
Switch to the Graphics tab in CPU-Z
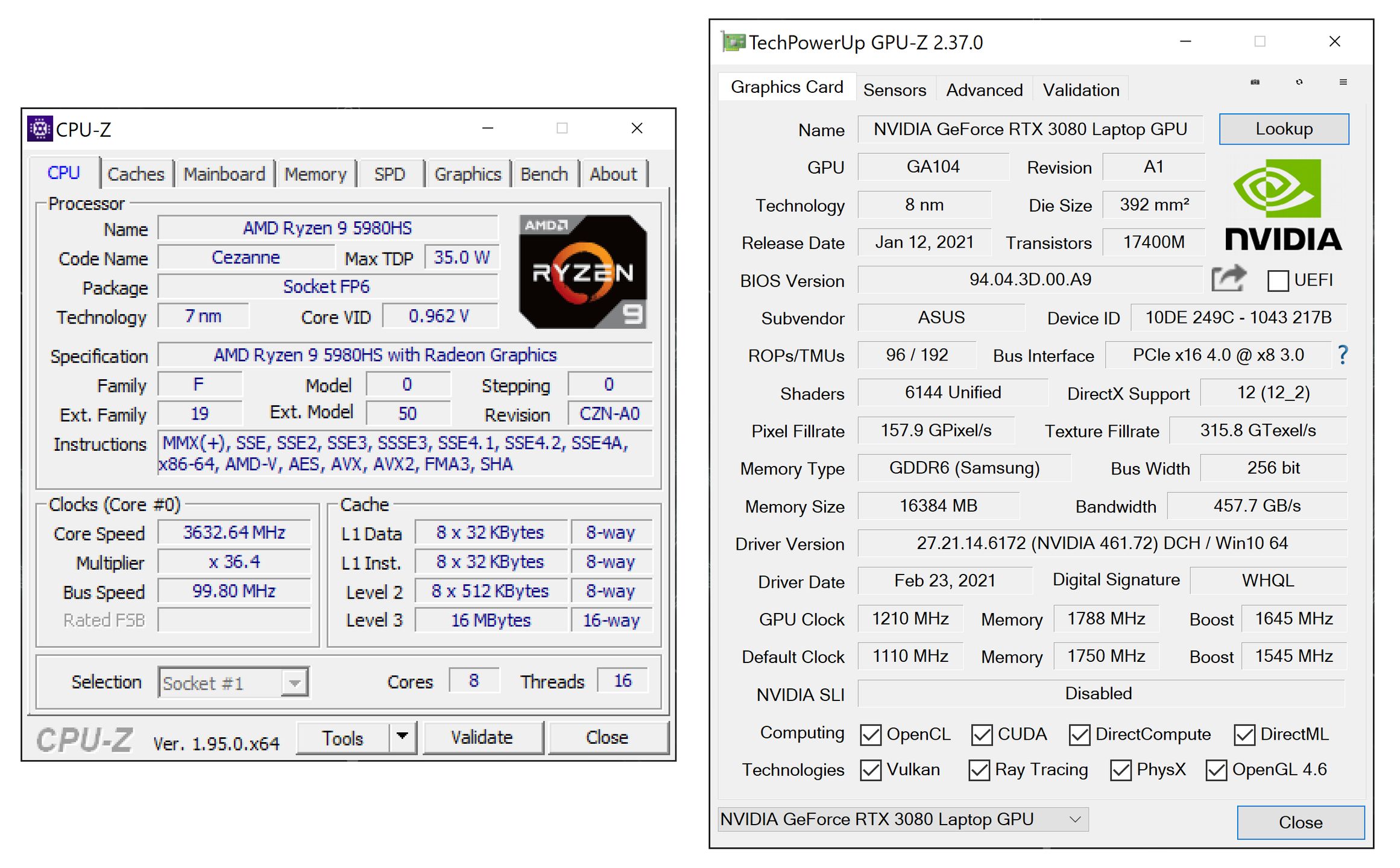(468, 174)
